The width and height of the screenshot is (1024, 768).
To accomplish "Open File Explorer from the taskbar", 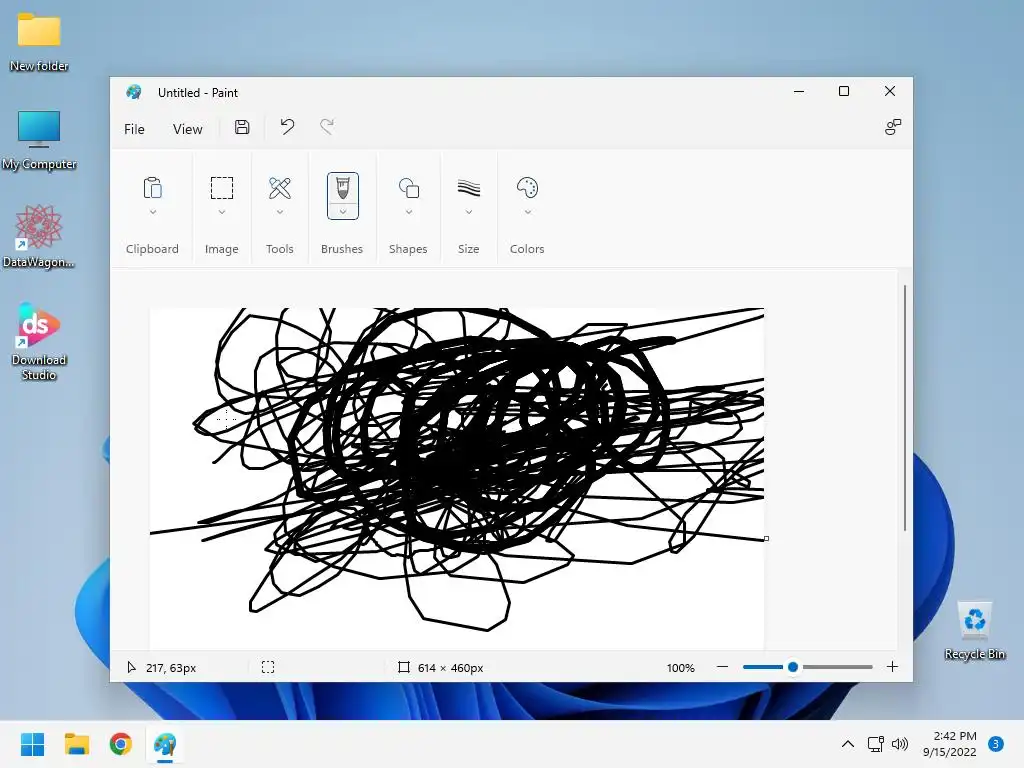I will pyautogui.click(x=77, y=744).
